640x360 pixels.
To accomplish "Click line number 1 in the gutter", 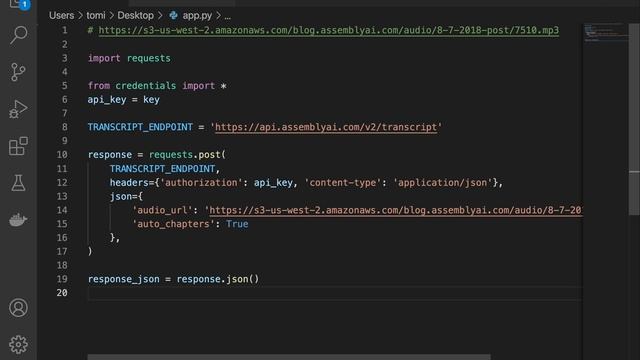I will (x=64, y=30).
